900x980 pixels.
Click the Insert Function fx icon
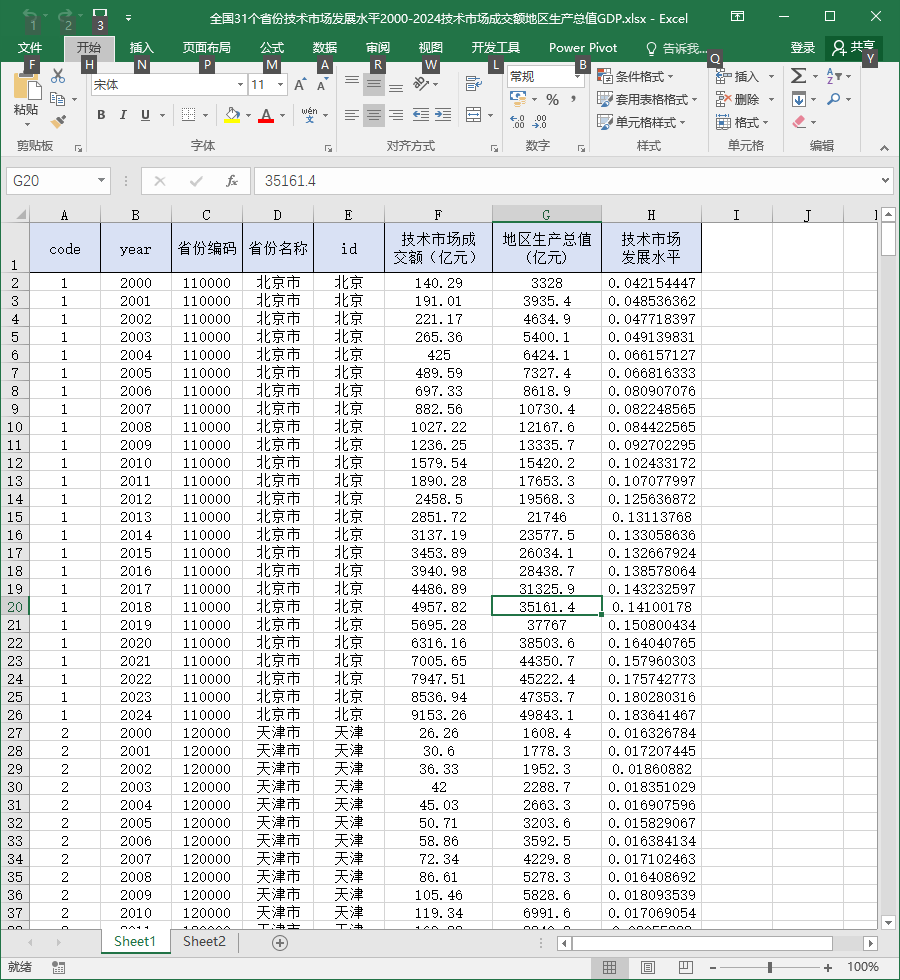[232, 181]
